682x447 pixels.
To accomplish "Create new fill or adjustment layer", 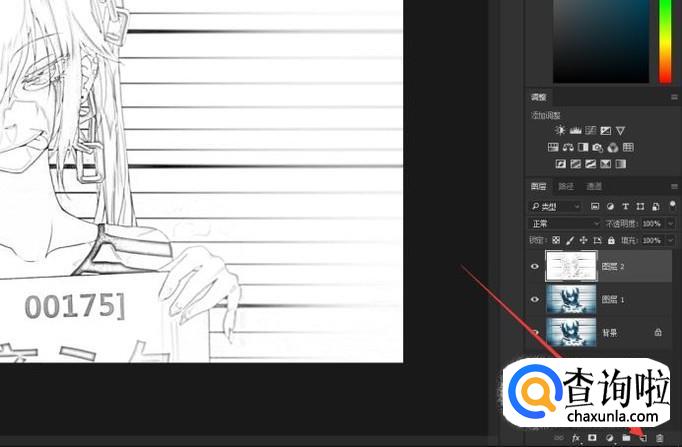I will (609, 438).
